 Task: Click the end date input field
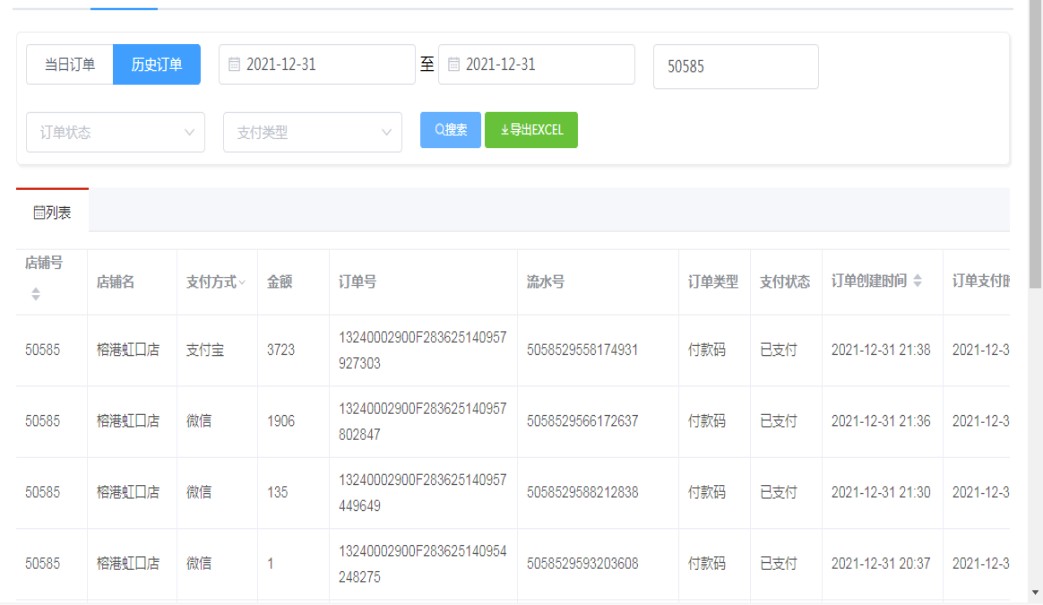click(x=545, y=65)
